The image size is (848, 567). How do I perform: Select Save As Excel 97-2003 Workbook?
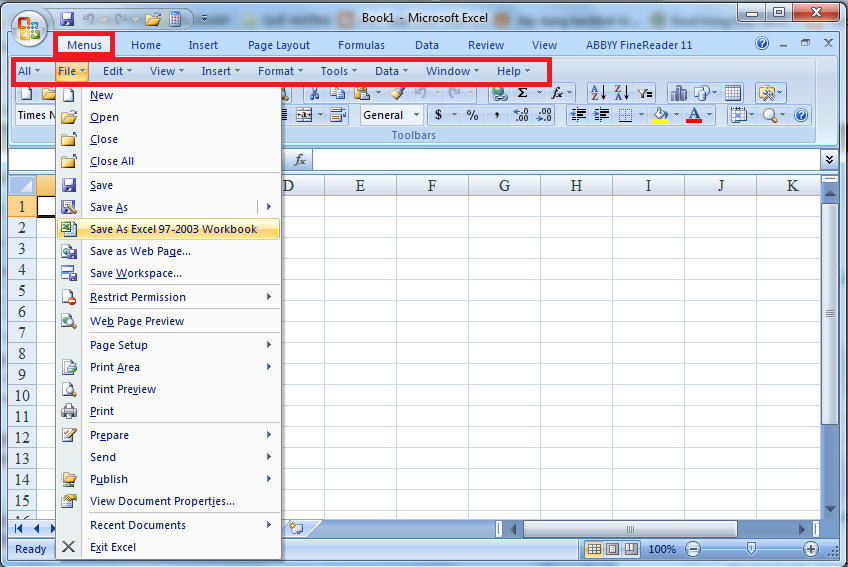[x=173, y=229]
